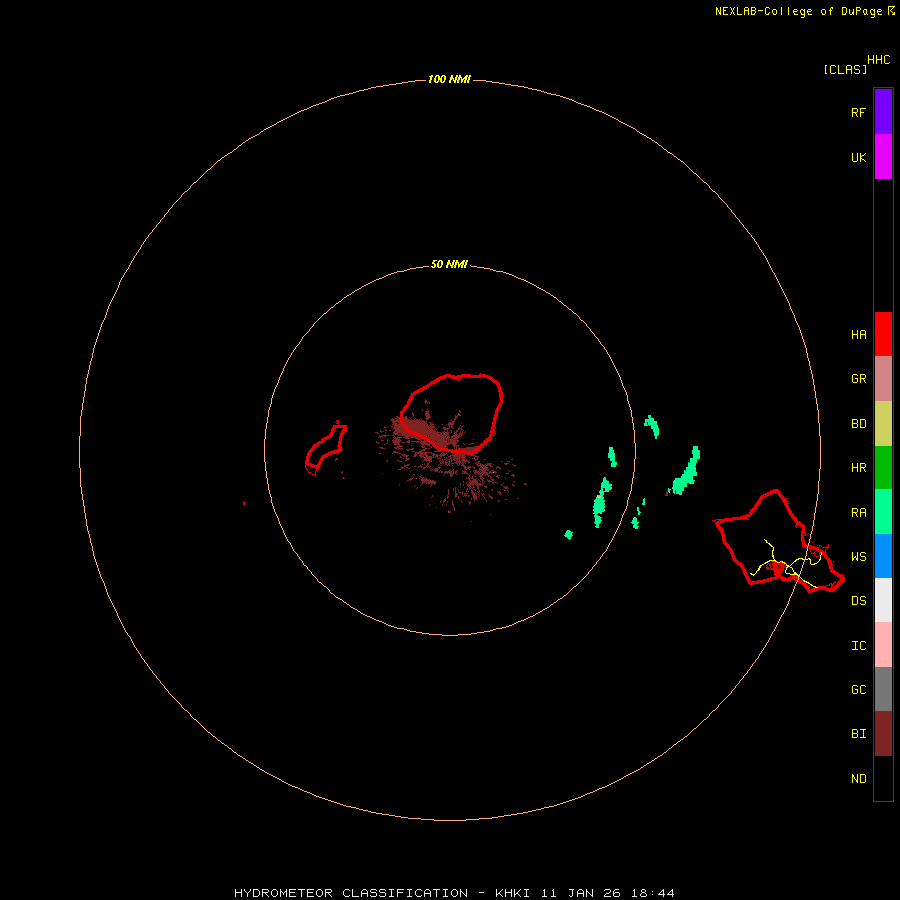Click the yellow road lines on eastern island

point(788,564)
